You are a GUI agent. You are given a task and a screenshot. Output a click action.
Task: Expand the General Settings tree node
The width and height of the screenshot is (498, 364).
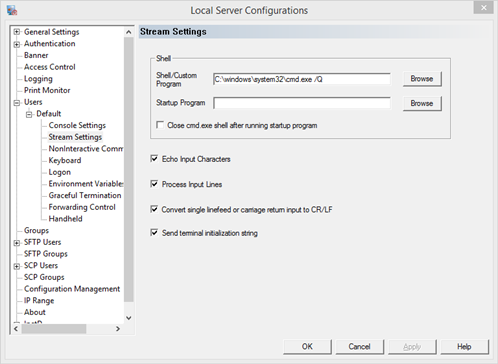pyautogui.click(x=16, y=32)
